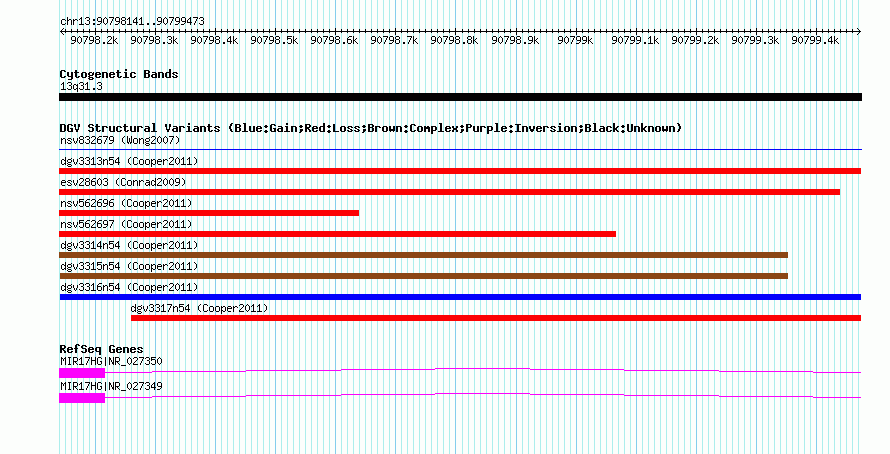Screen dimensions: 890x454
Task: Open variant dgv3317n54 (Cooper2011) label
Action: 199,308
